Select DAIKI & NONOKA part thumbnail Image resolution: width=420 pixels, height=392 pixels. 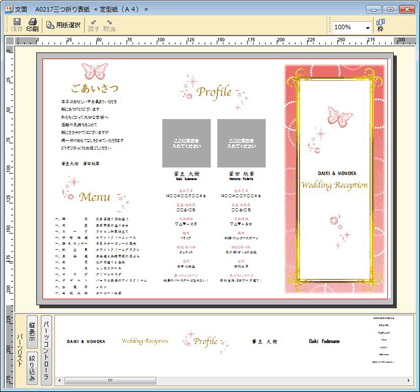tap(86, 341)
